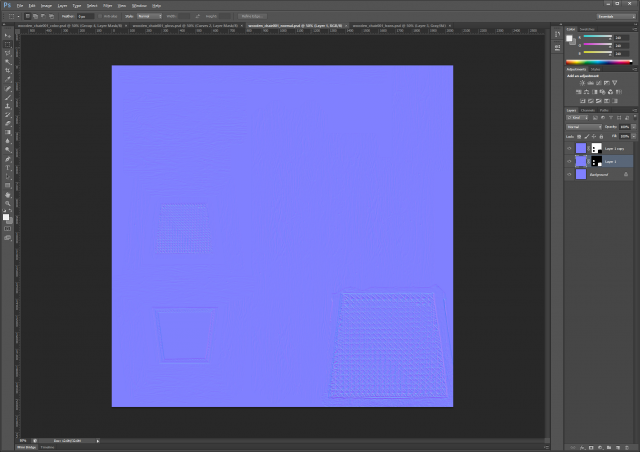
Task: Select the Eraser tool
Action: point(7,124)
